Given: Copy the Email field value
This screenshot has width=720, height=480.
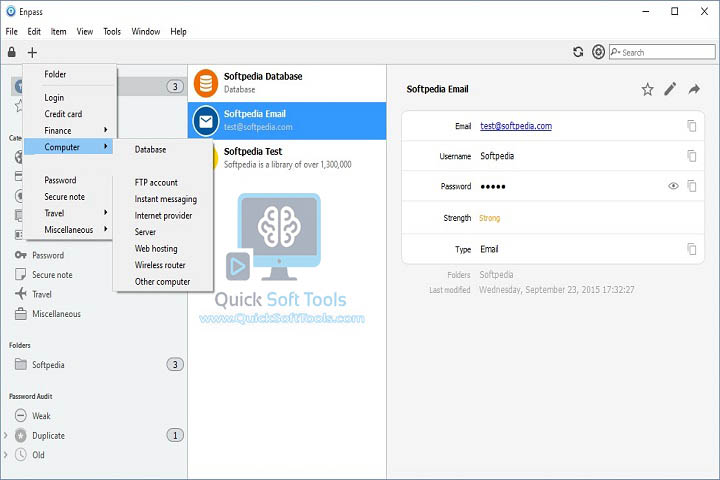Looking at the screenshot, I should (x=692, y=125).
